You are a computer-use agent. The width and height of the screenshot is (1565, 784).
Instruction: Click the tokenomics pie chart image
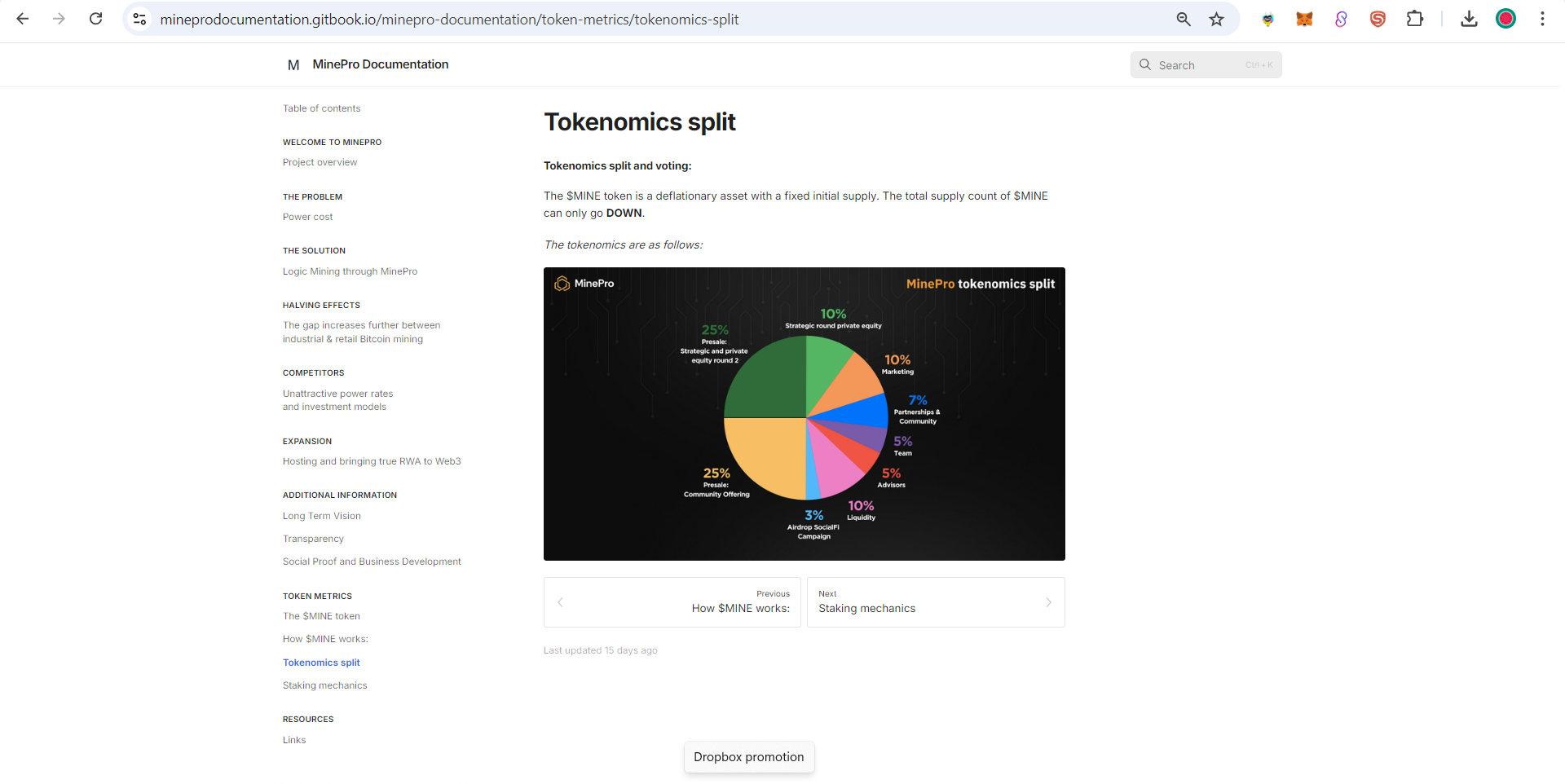coord(805,414)
